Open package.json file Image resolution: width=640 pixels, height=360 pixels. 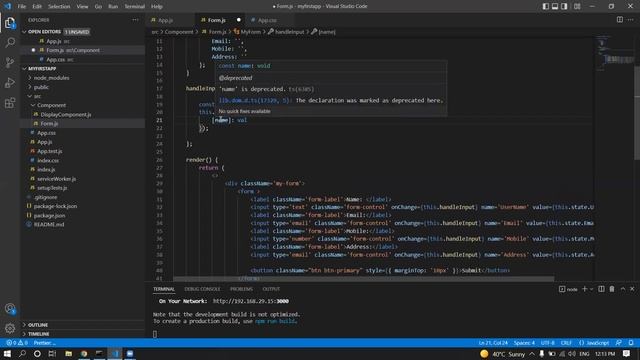49,216
